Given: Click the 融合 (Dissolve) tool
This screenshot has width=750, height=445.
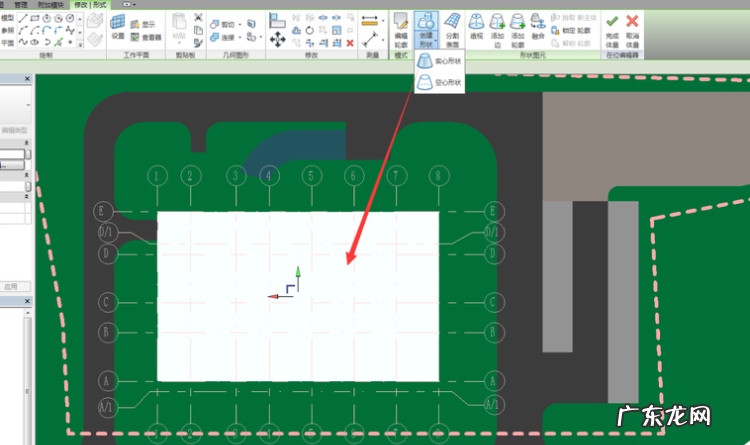Looking at the screenshot, I should pos(537,30).
